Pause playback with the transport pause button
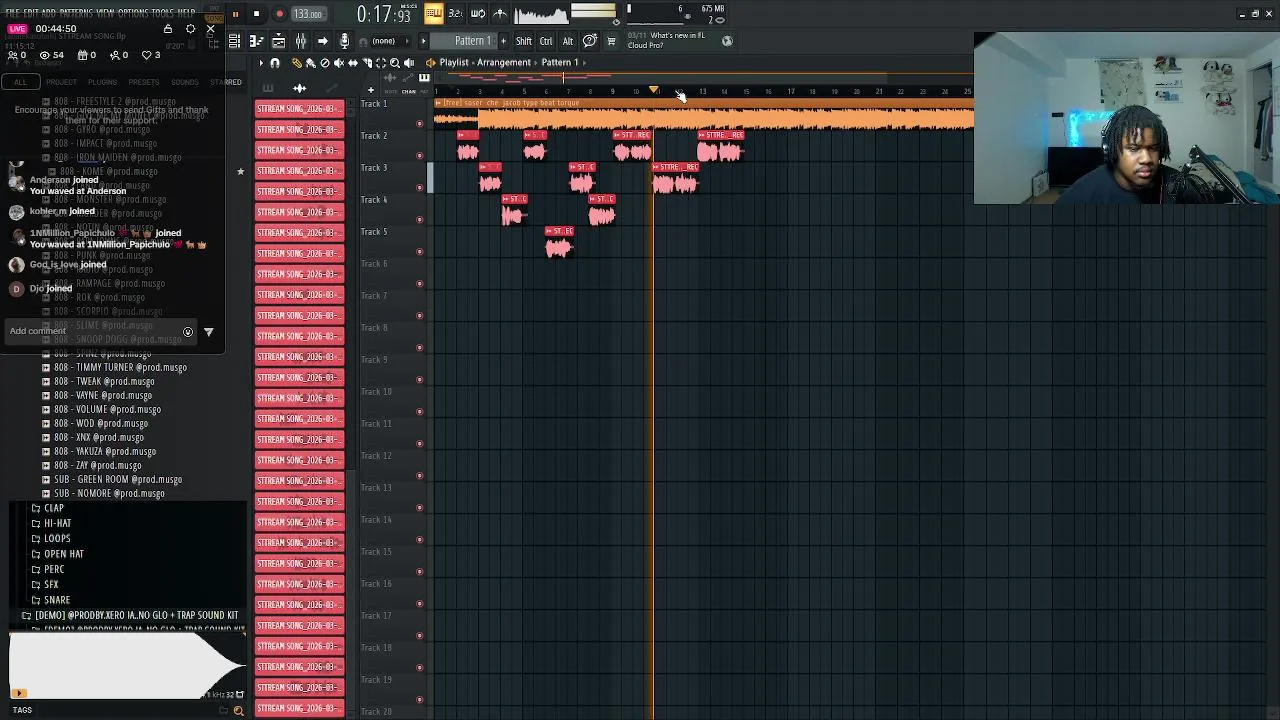Image resolution: width=1280 pixels, height=720 pixels. (x=235, y=14)
